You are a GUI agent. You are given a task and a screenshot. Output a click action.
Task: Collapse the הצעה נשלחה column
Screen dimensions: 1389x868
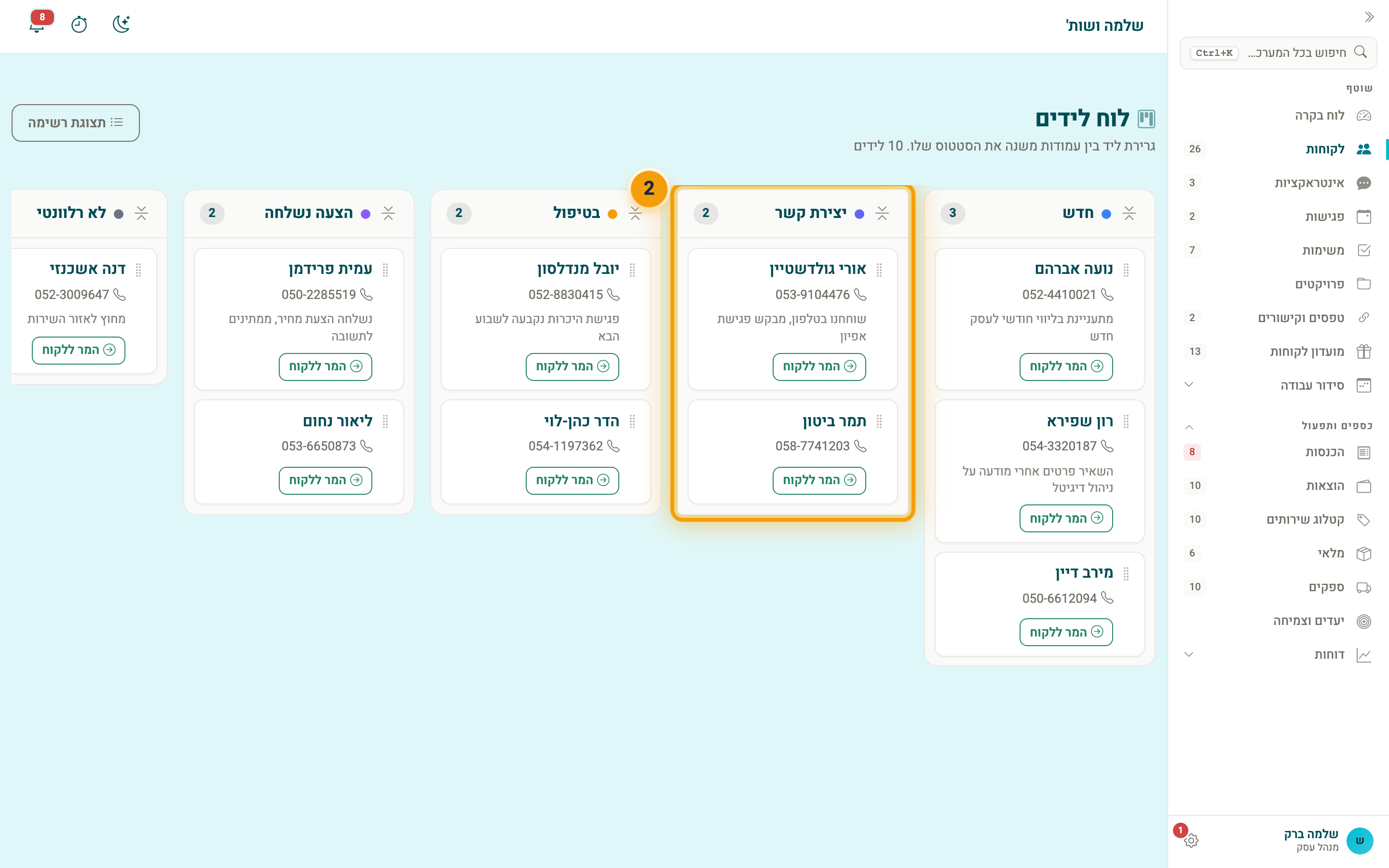[x=389, y=214]
